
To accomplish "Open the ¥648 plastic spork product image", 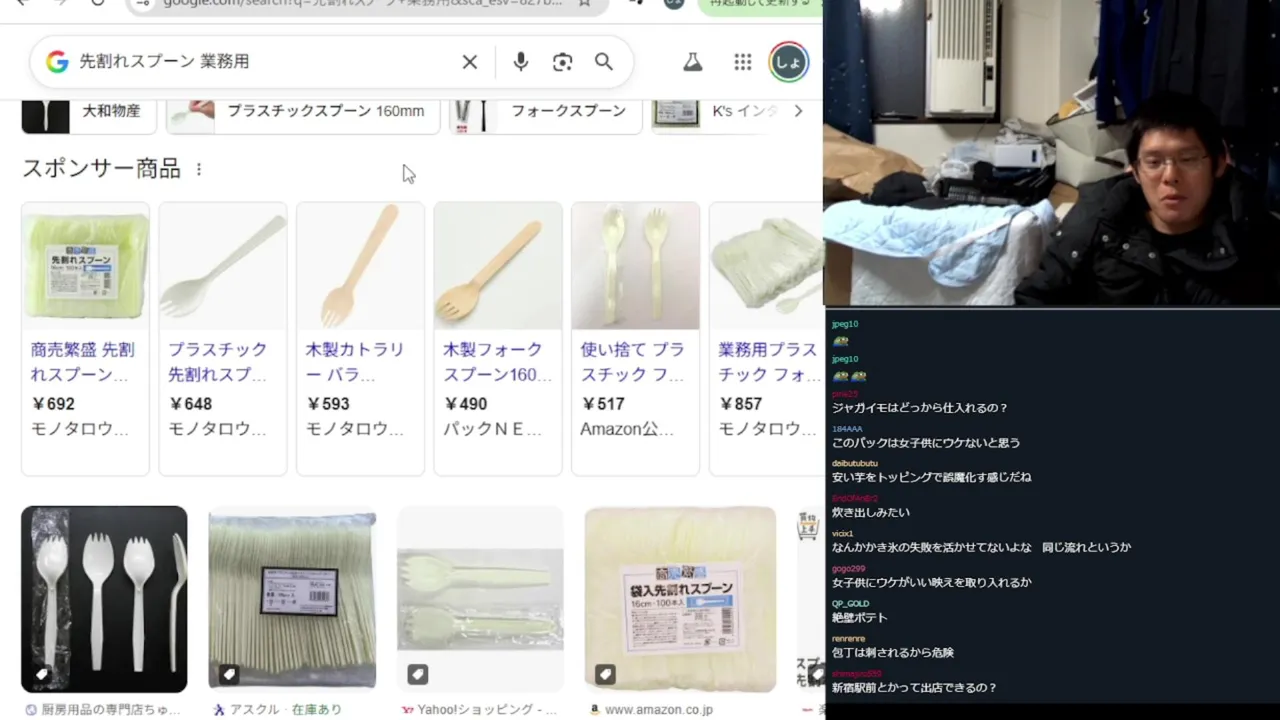I will click(223, 266).
